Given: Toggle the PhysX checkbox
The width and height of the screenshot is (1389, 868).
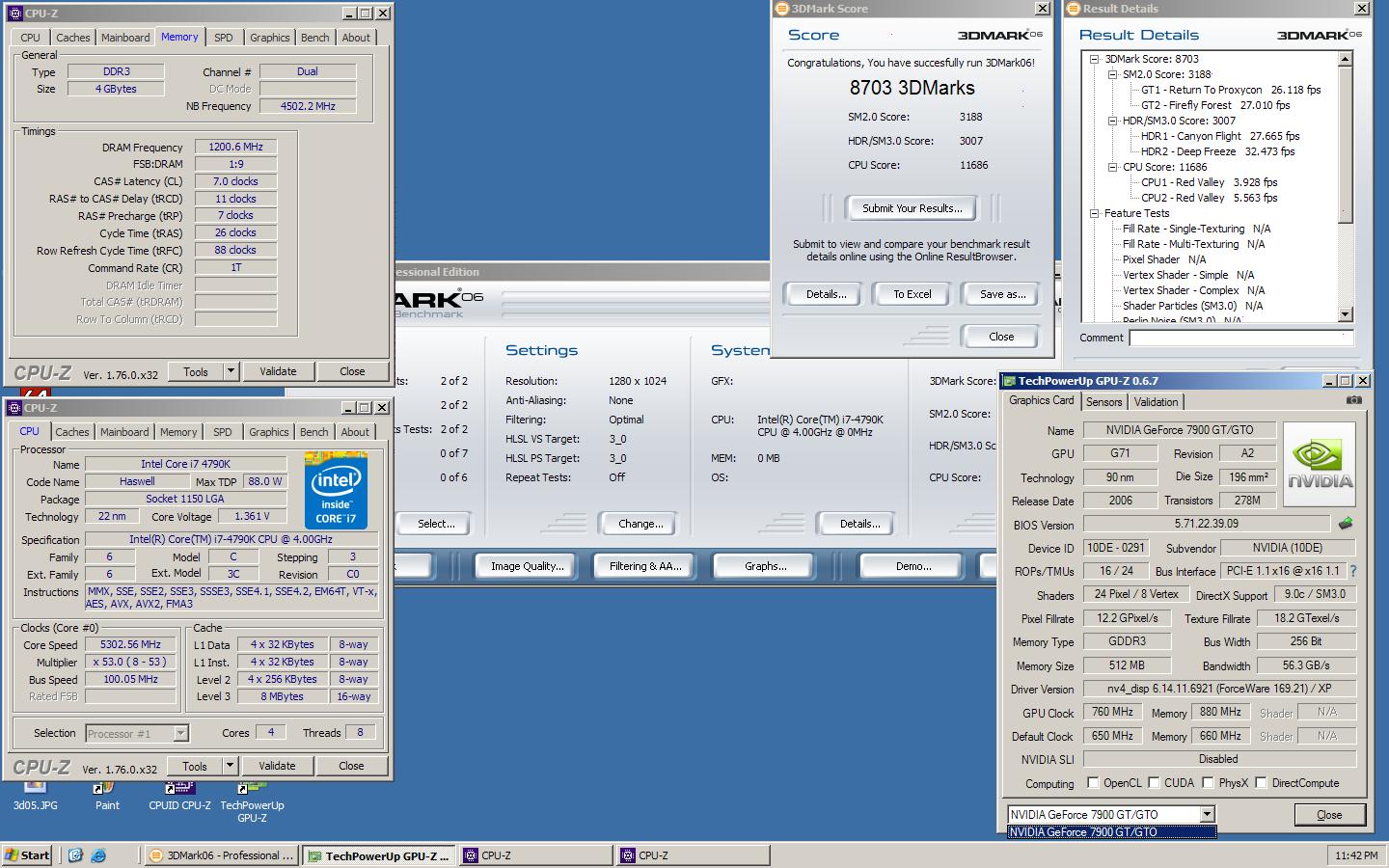Looking at the screenshot, I should (1207, 783).
